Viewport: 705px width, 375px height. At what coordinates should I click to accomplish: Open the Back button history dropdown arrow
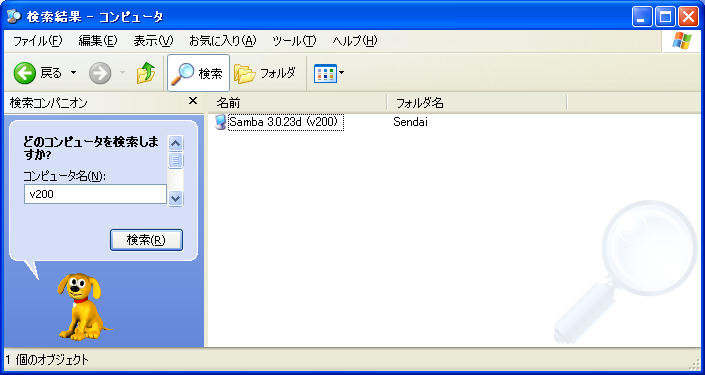click(73, 73)
